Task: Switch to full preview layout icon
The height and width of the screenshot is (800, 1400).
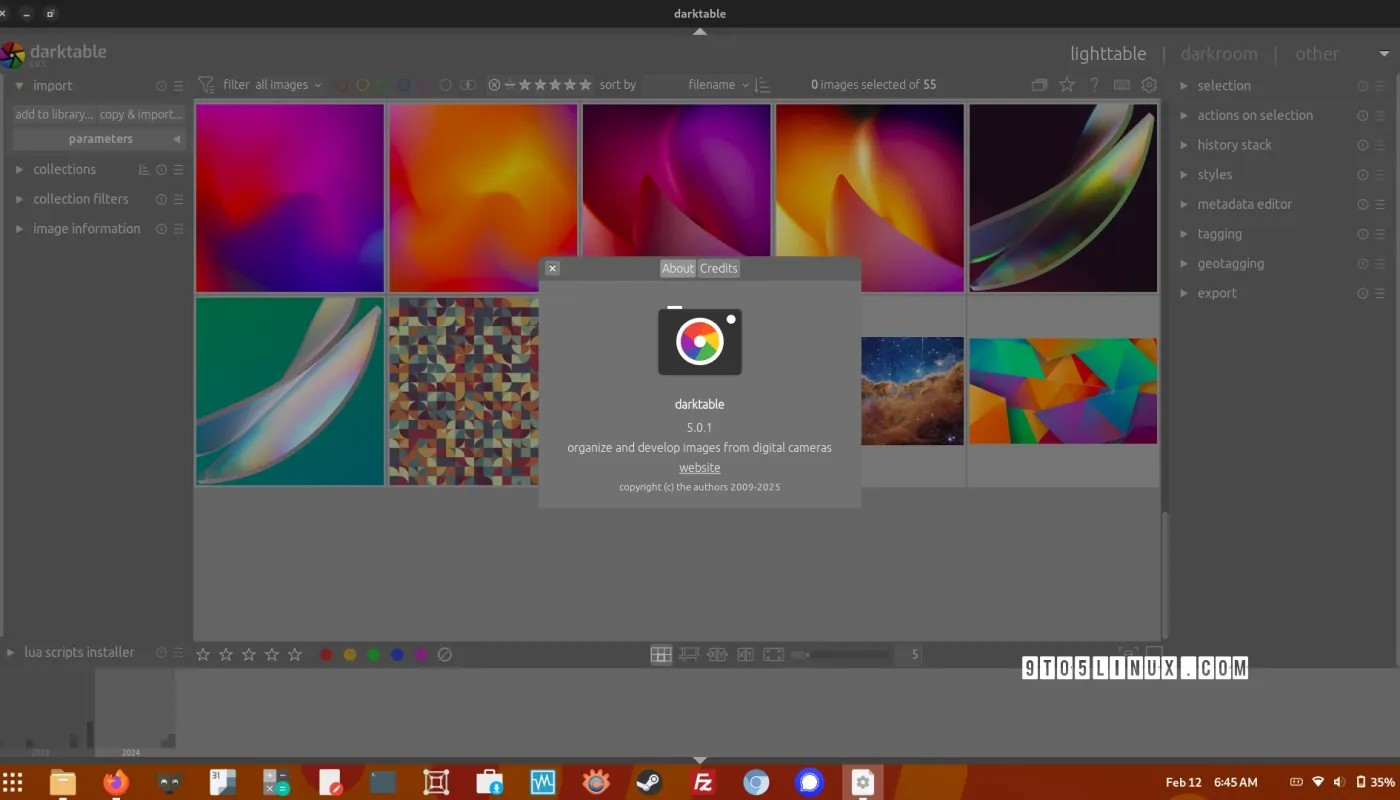Action: coord(773,655)
